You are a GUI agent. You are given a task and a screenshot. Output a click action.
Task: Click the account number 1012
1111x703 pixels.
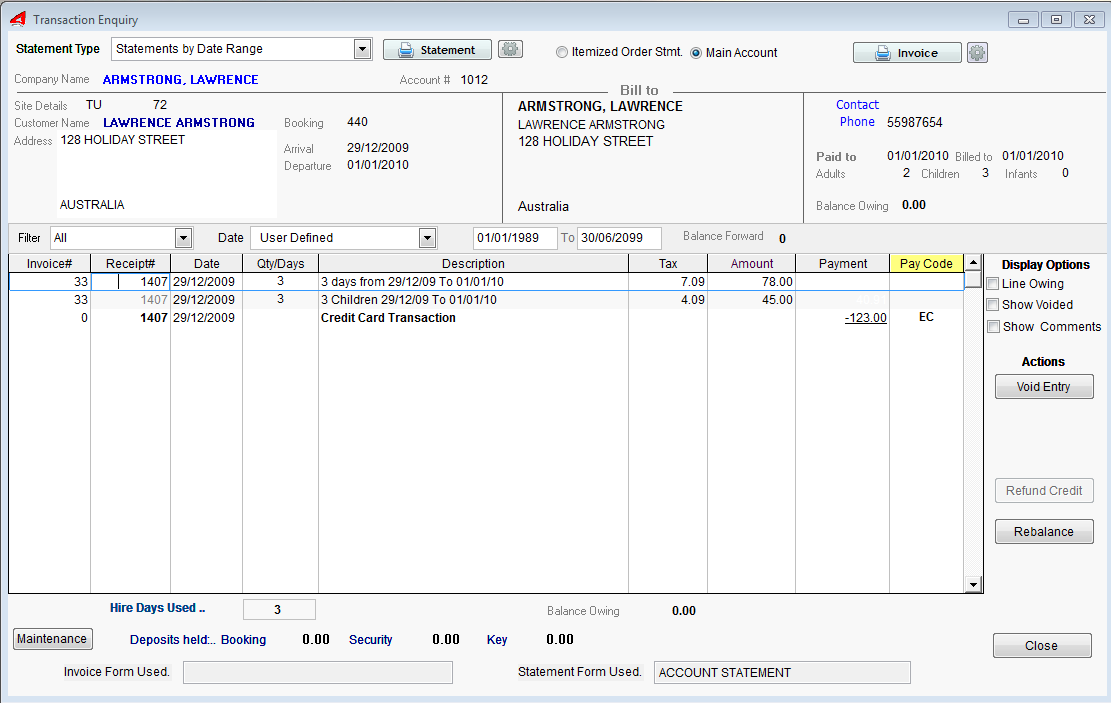click(474, 80)
